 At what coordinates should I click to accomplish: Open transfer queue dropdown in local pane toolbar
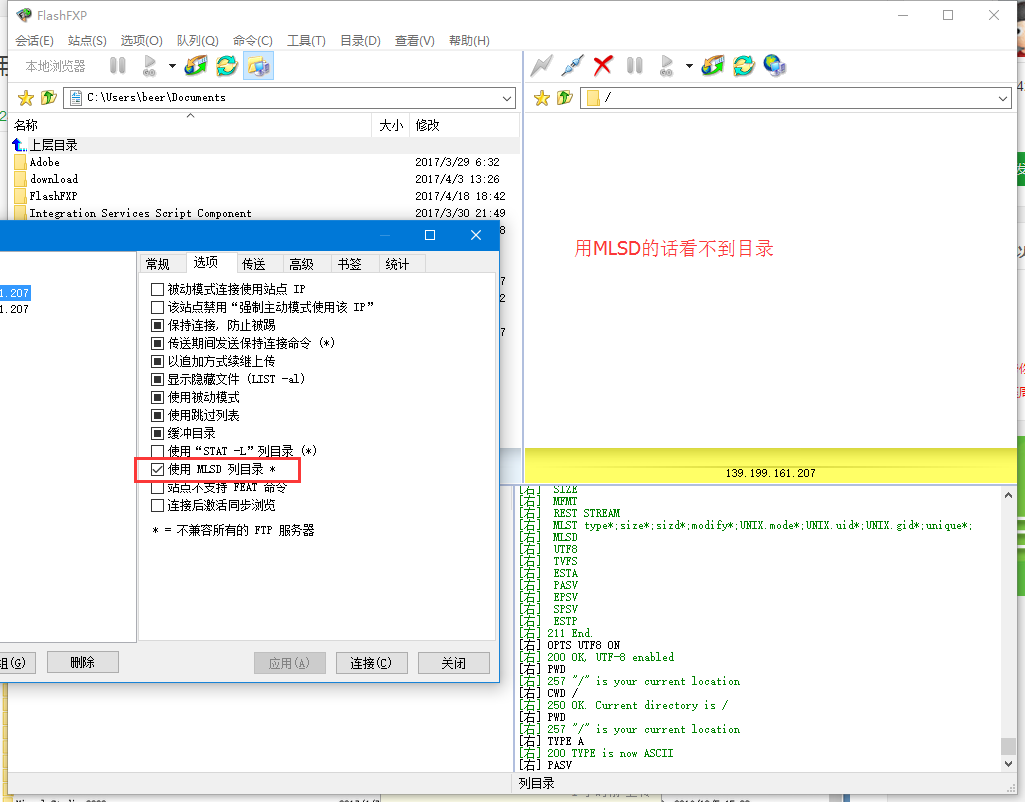172,66
